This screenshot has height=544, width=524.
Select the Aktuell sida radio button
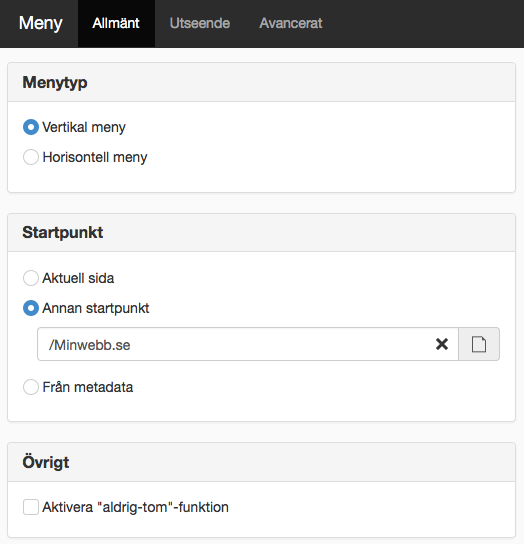click(31, 278)
